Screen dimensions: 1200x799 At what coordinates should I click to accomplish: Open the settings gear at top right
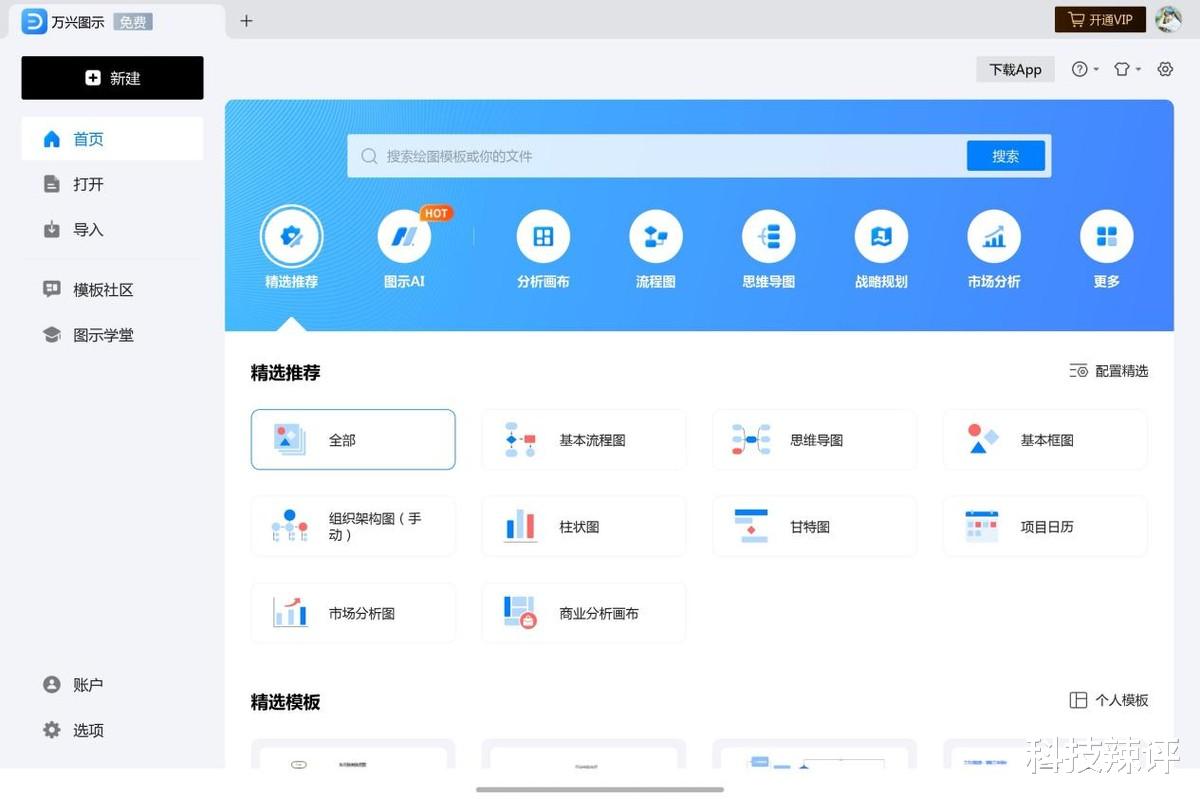click(1165, 69)
